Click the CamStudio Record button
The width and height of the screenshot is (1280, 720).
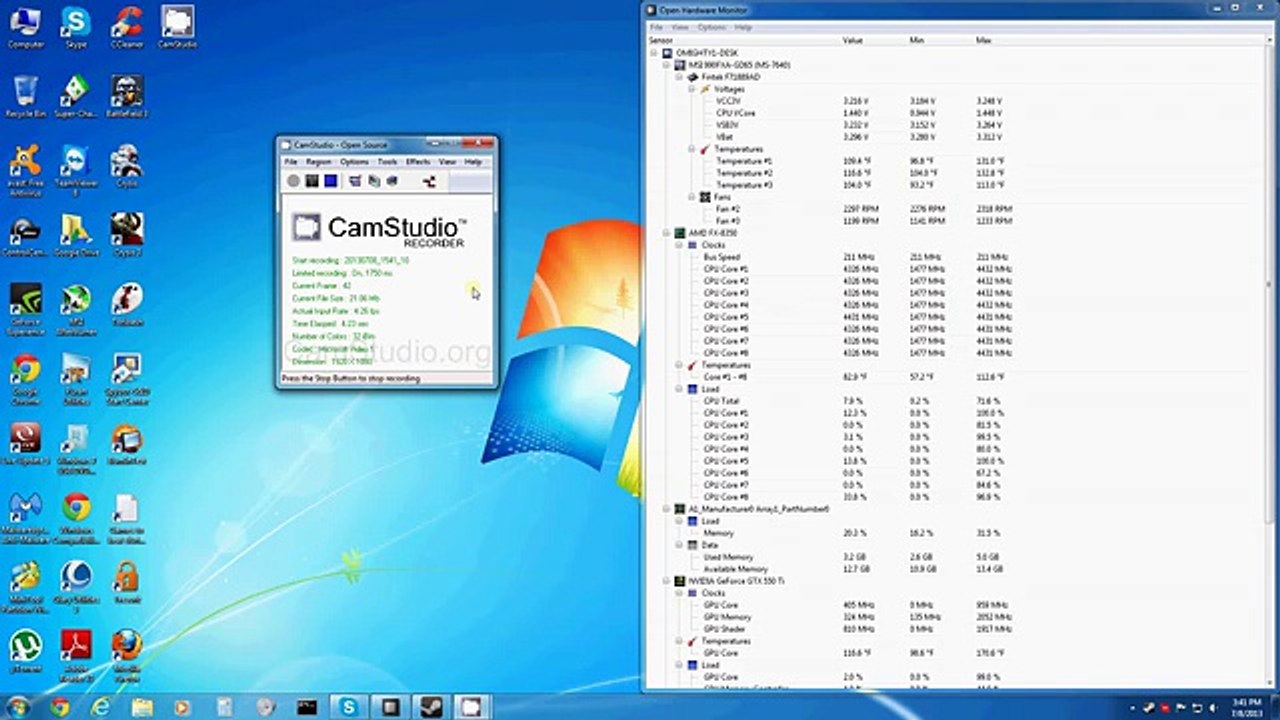click(293, 181)
